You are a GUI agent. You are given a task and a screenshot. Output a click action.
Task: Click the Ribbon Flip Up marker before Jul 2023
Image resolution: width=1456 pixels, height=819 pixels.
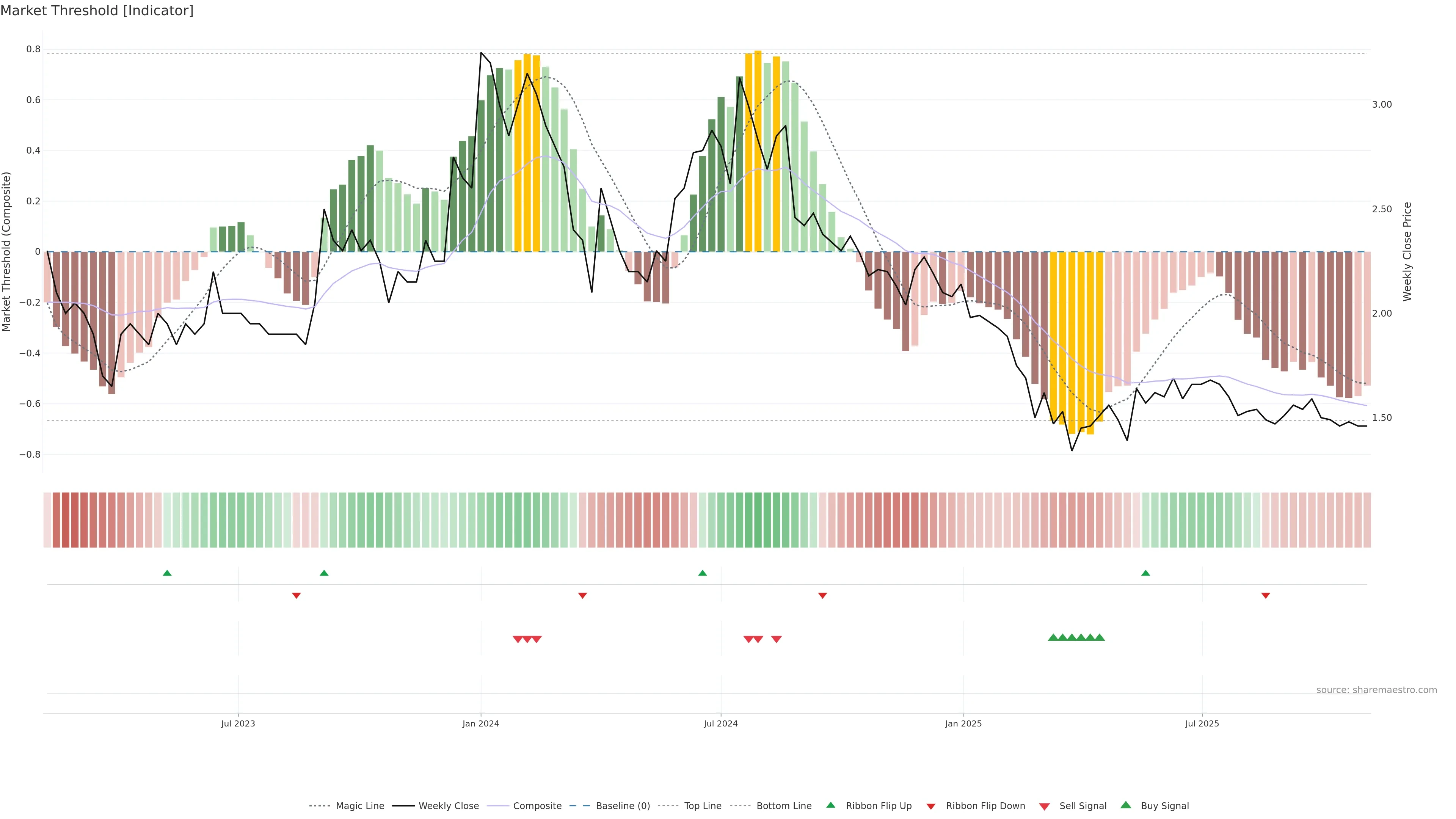click(x=167, y=573)
